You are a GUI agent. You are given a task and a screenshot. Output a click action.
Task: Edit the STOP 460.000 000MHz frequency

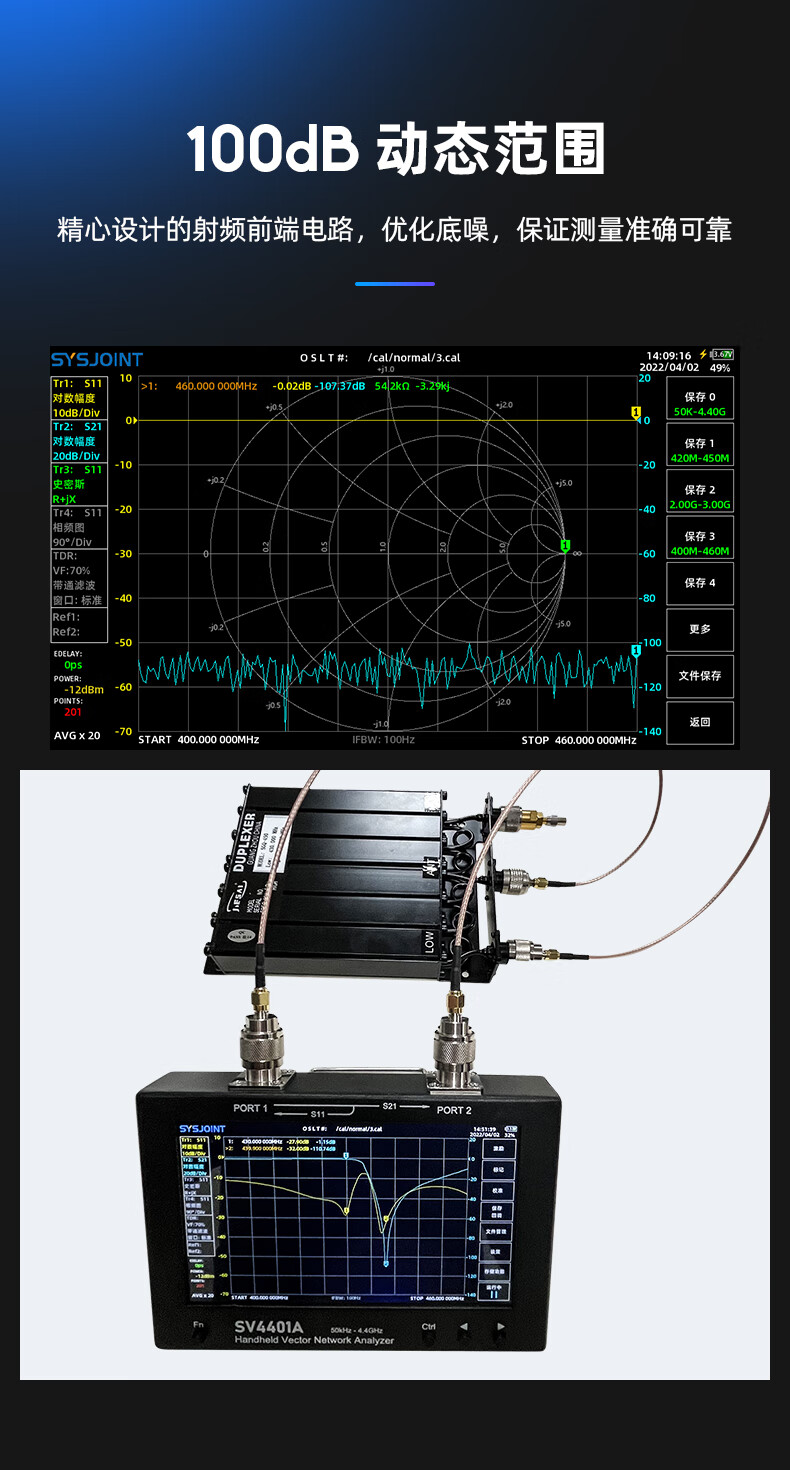[x=578, y=740]
